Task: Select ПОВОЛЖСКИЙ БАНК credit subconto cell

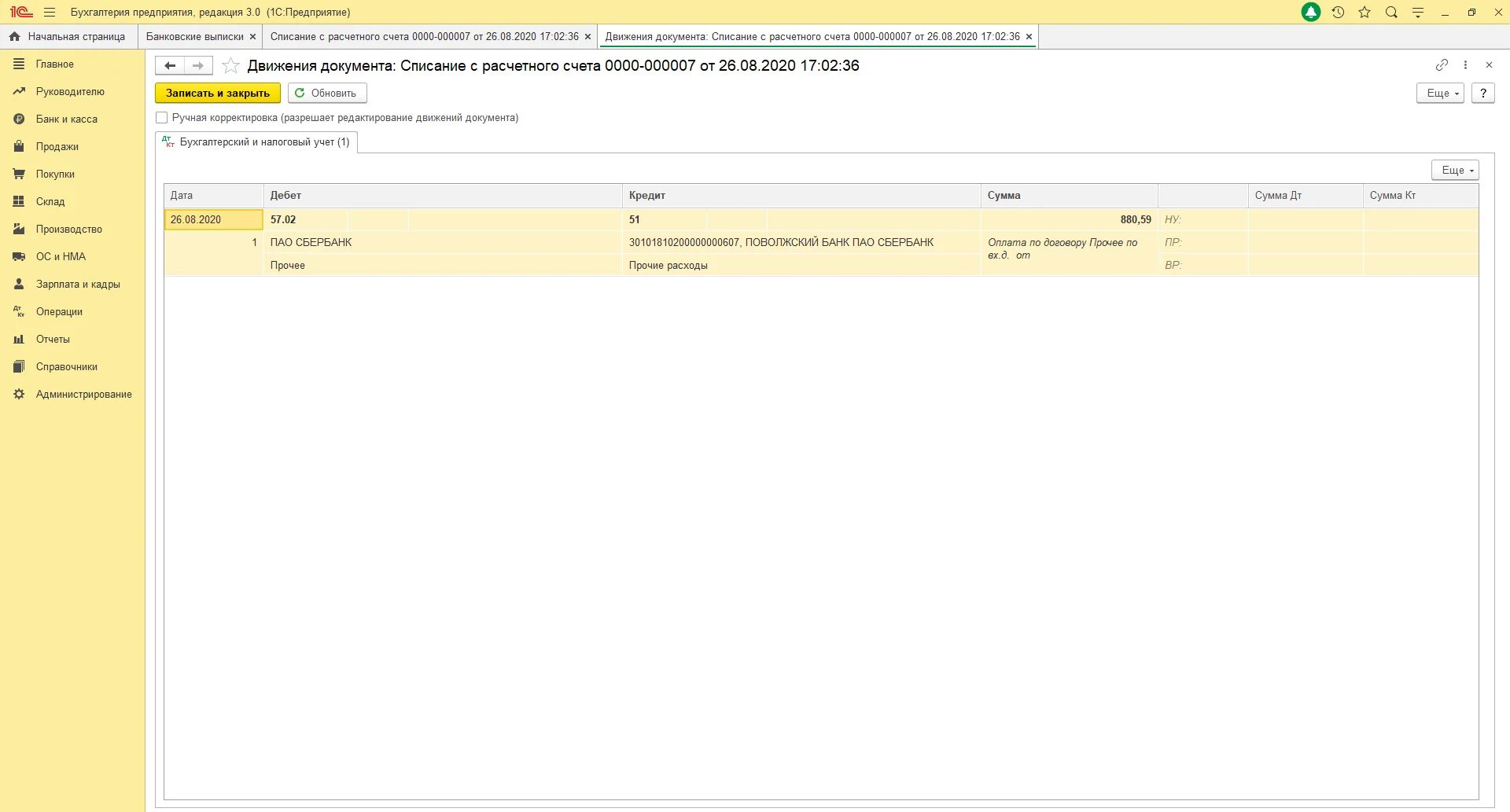Action: (801, 243)
